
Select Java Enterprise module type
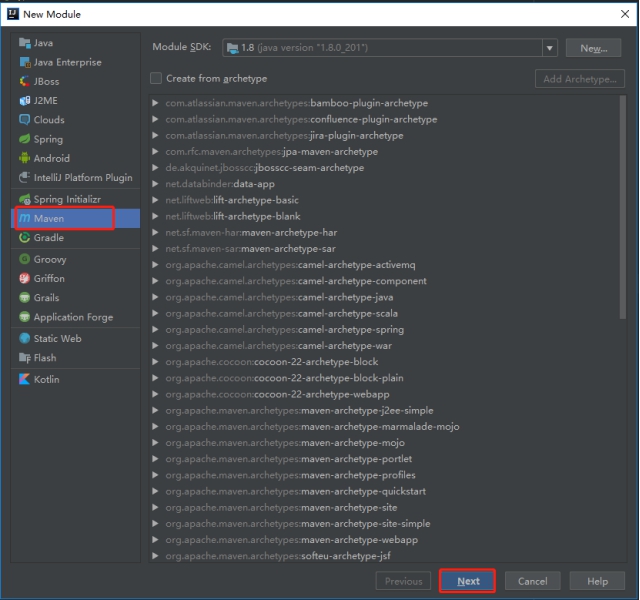pyautogui.click(x=76, y=62)
